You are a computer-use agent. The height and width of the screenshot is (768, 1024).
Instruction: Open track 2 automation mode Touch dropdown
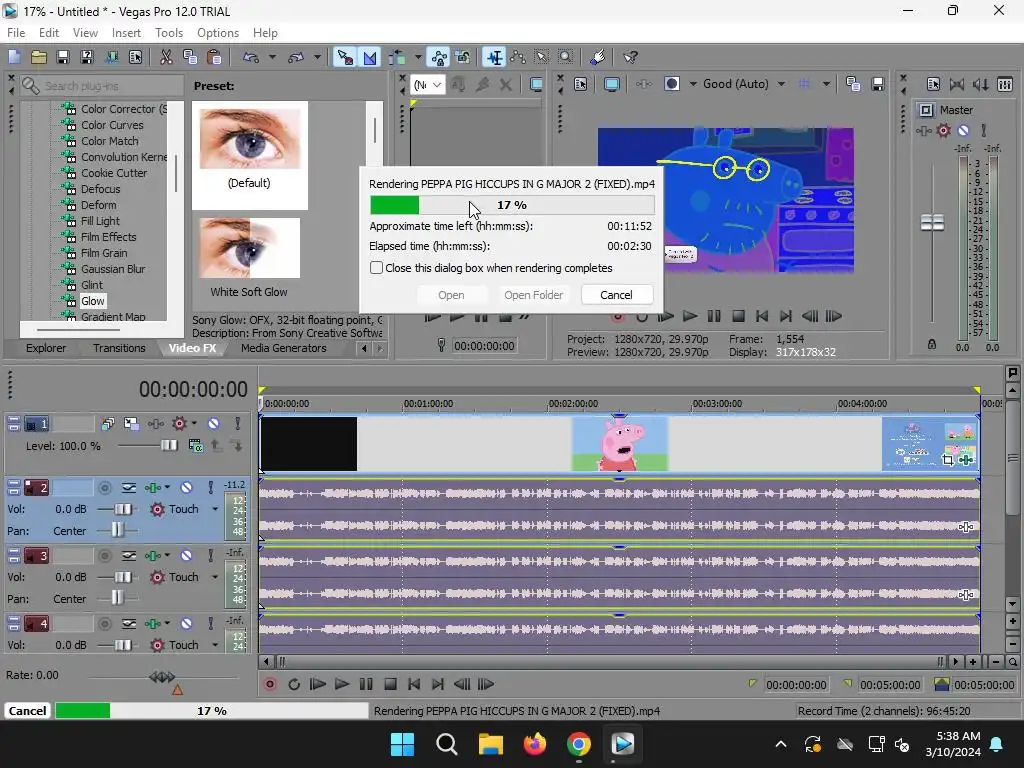[215, 509]
